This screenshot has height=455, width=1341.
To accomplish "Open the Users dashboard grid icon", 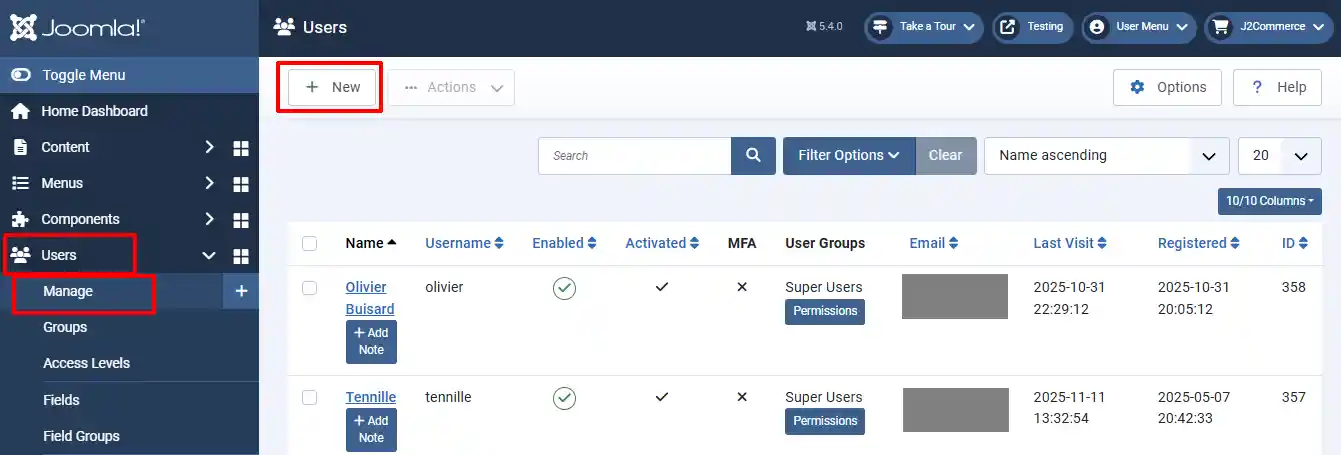I will (x=241, y=256).
